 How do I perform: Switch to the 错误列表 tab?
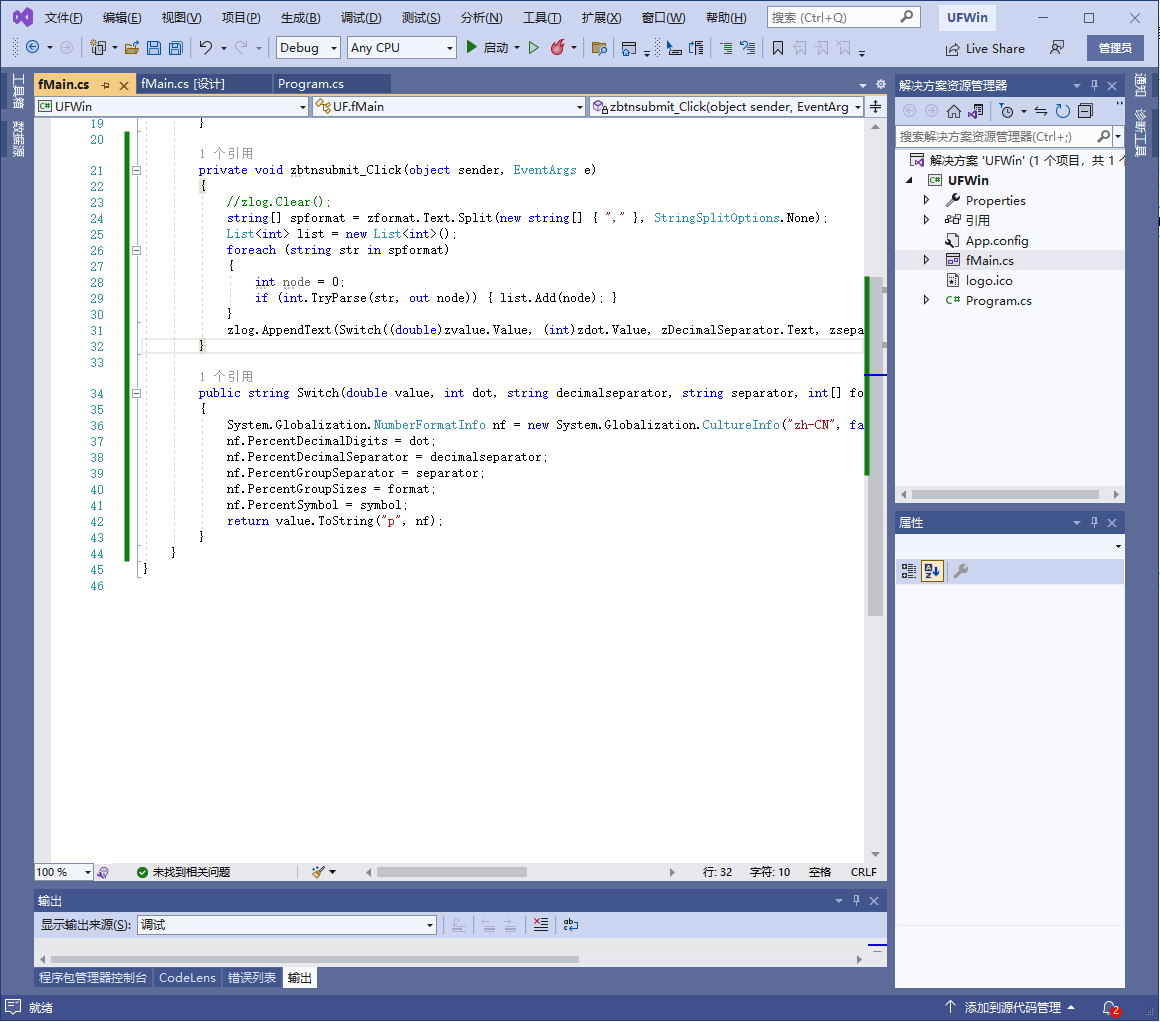(x=251, y=978)
